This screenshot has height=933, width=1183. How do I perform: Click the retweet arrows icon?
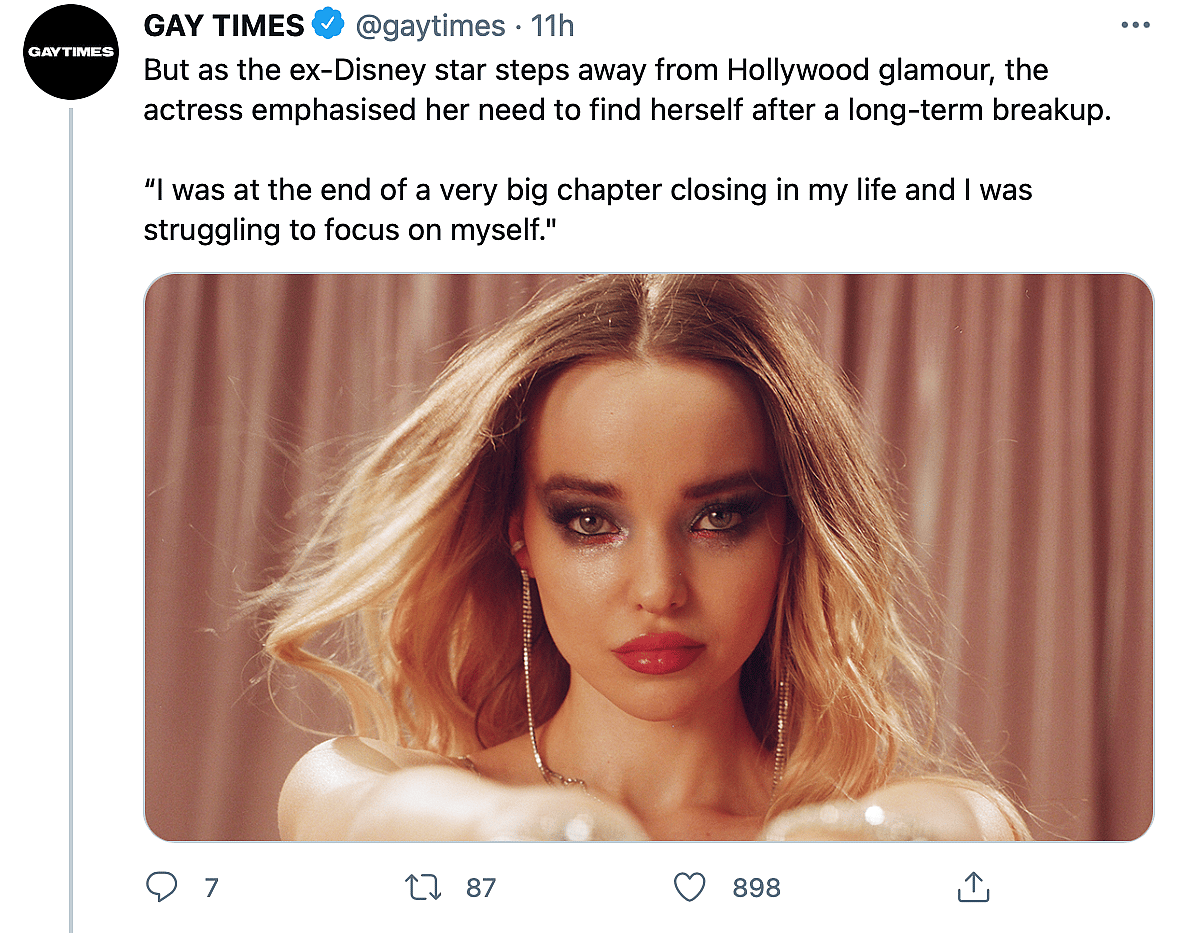click(423, 887)
